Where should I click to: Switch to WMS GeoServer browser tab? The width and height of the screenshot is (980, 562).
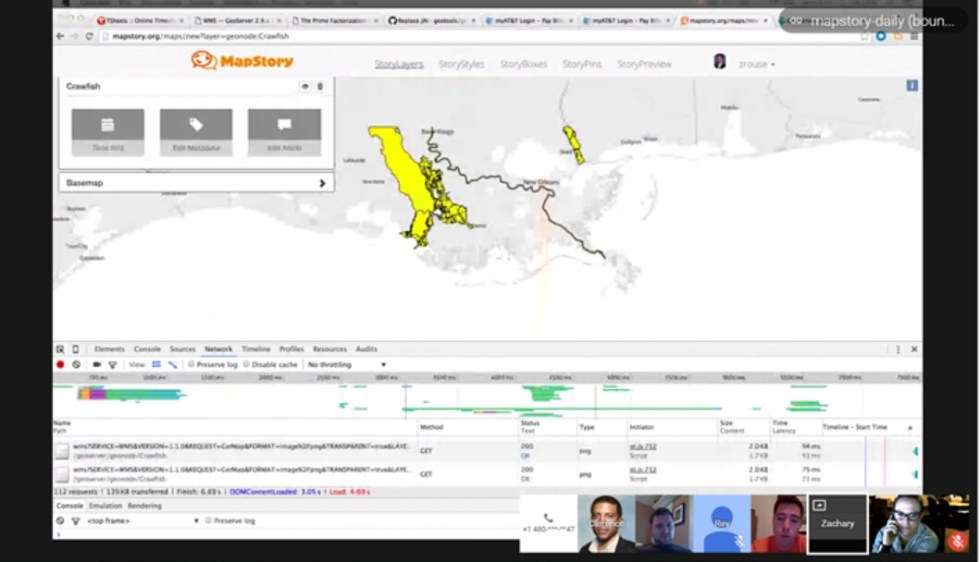click(x=238, y=21)
